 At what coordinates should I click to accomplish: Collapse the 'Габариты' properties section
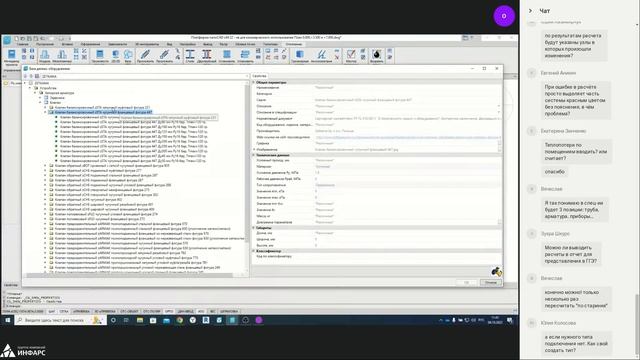pos(253,228)
